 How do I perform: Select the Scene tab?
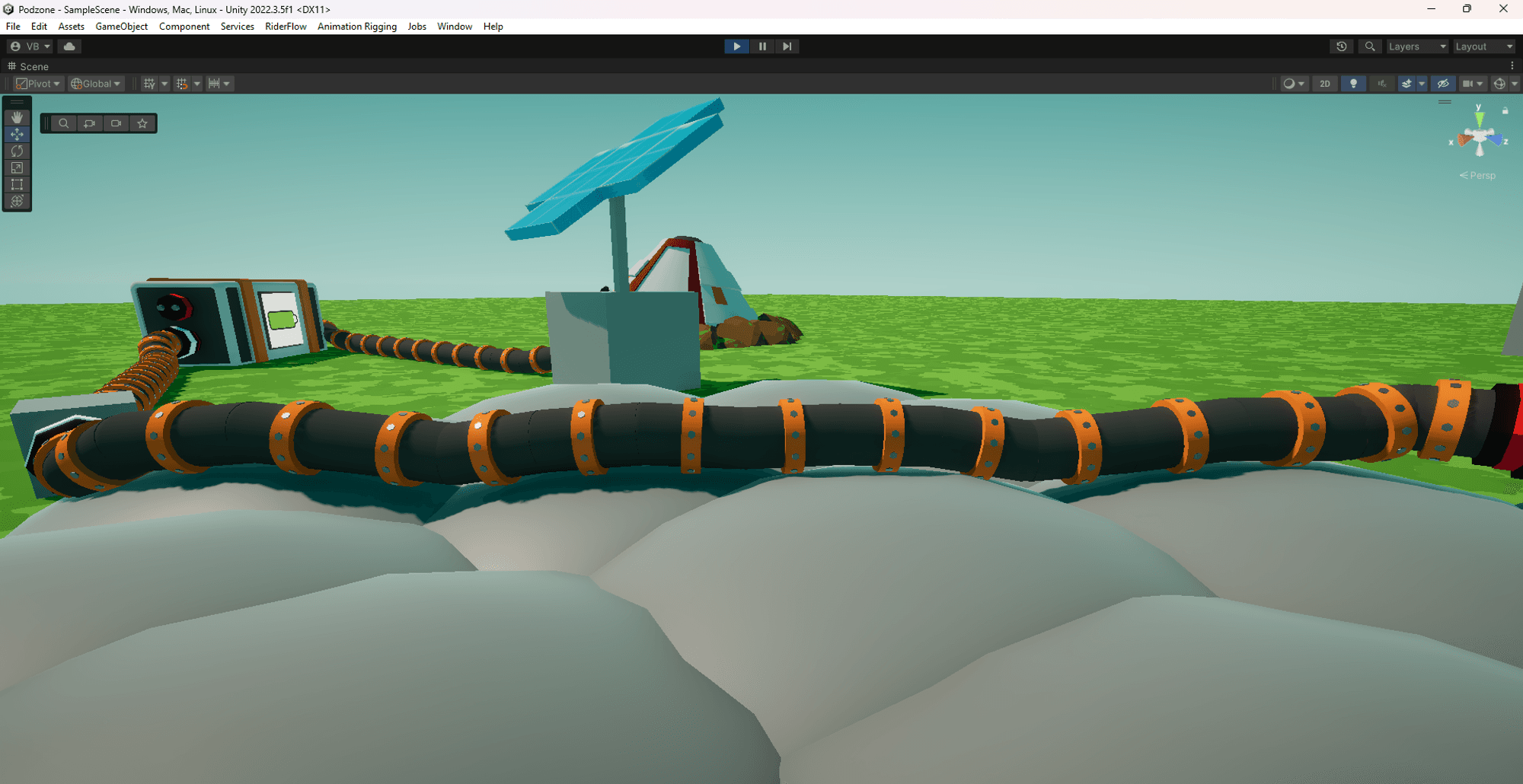[28, 66]
